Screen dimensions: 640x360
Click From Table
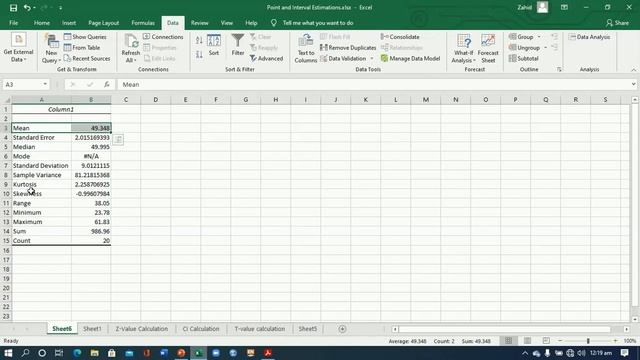coord(82,48)
